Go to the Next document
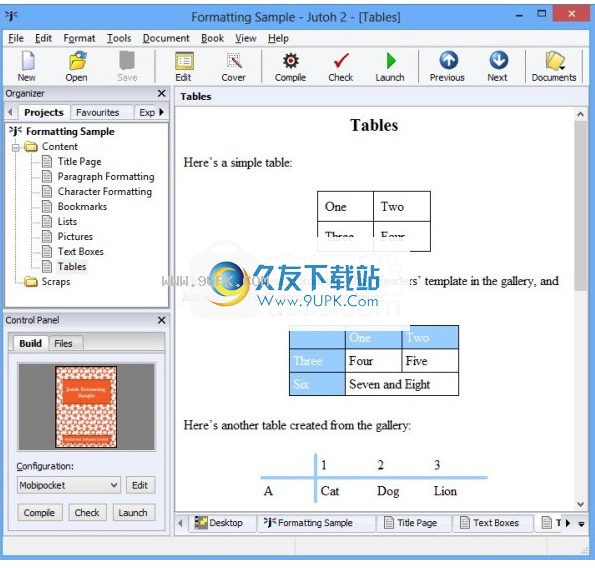Screen dimensions: 595x568 (x=497, y=66)
